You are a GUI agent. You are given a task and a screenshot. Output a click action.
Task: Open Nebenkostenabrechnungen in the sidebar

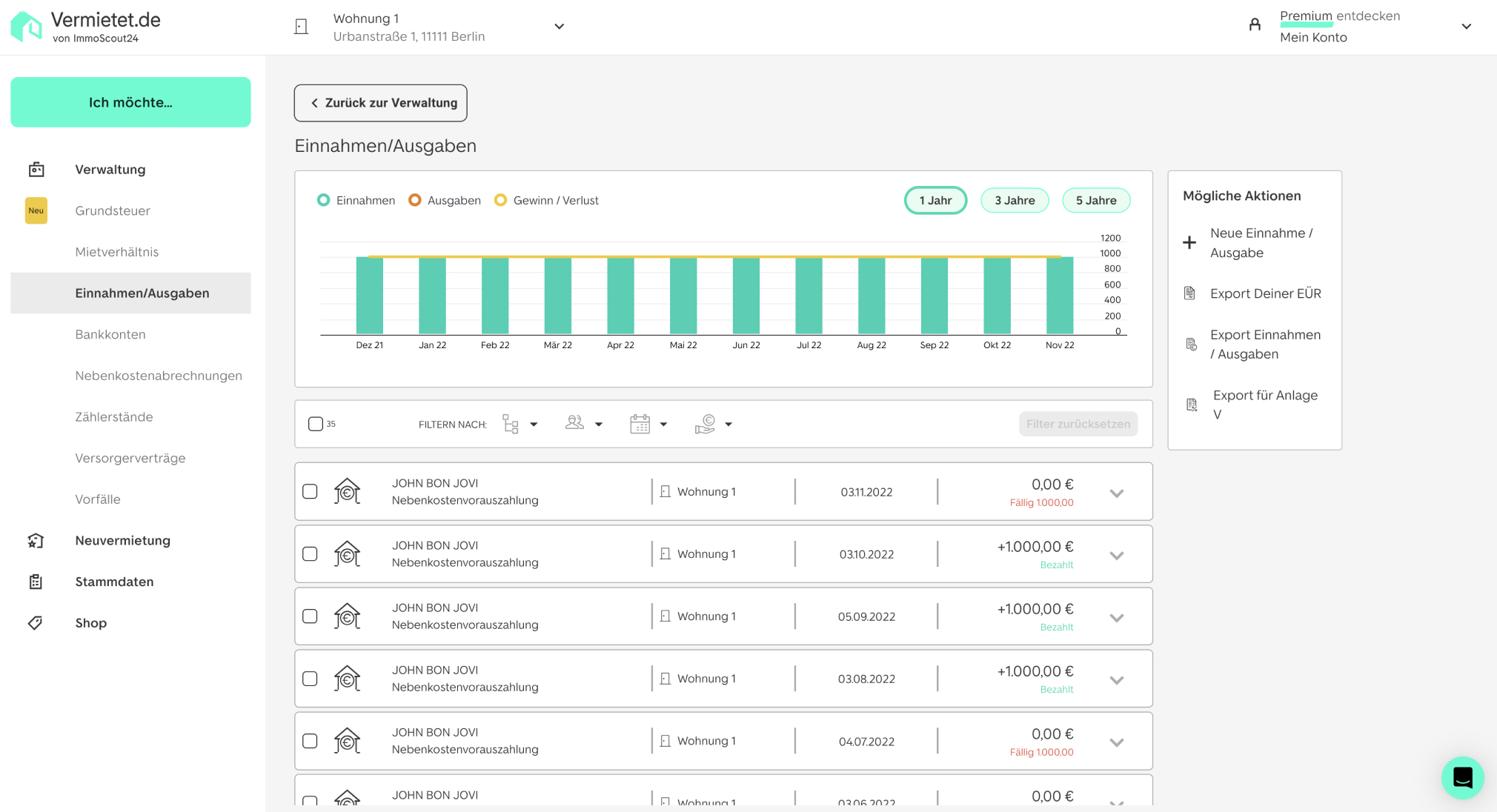(x=159, y=376)
